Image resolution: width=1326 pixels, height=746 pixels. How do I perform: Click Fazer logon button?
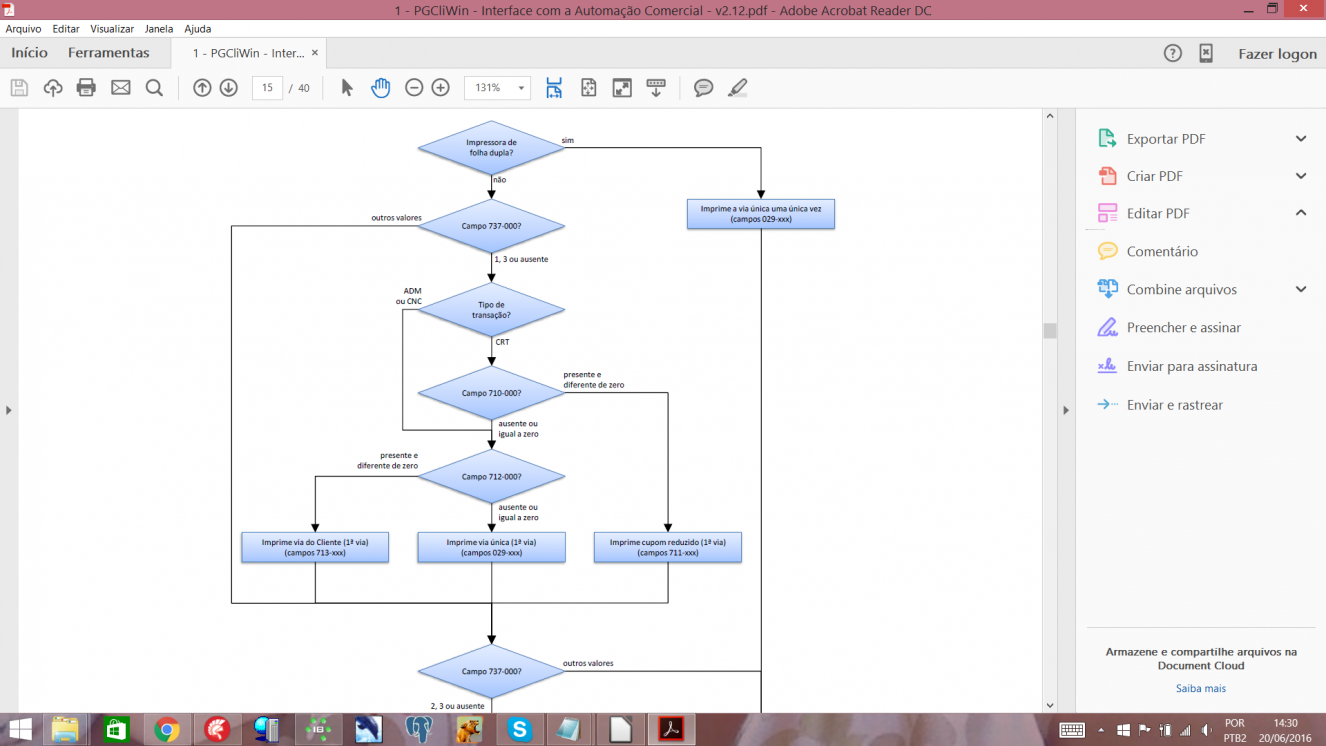[x=1277, y=54]
